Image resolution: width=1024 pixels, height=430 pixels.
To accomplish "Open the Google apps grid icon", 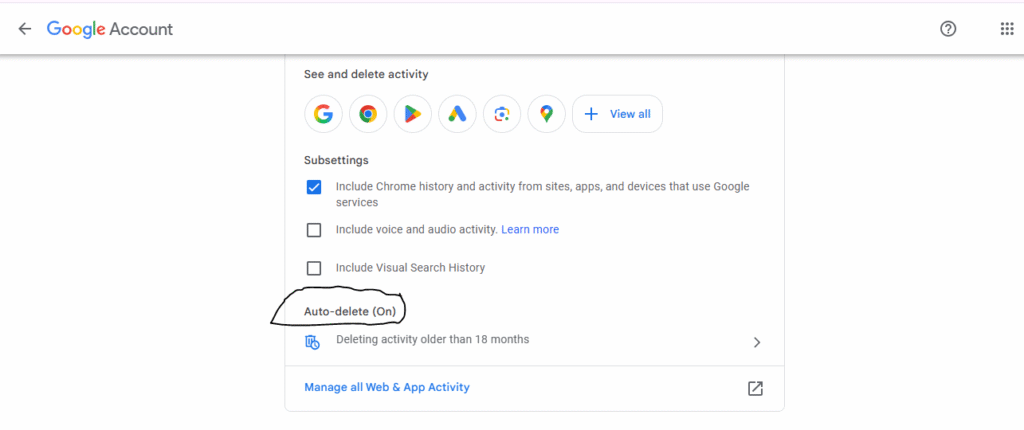I will click(1006, 29).
